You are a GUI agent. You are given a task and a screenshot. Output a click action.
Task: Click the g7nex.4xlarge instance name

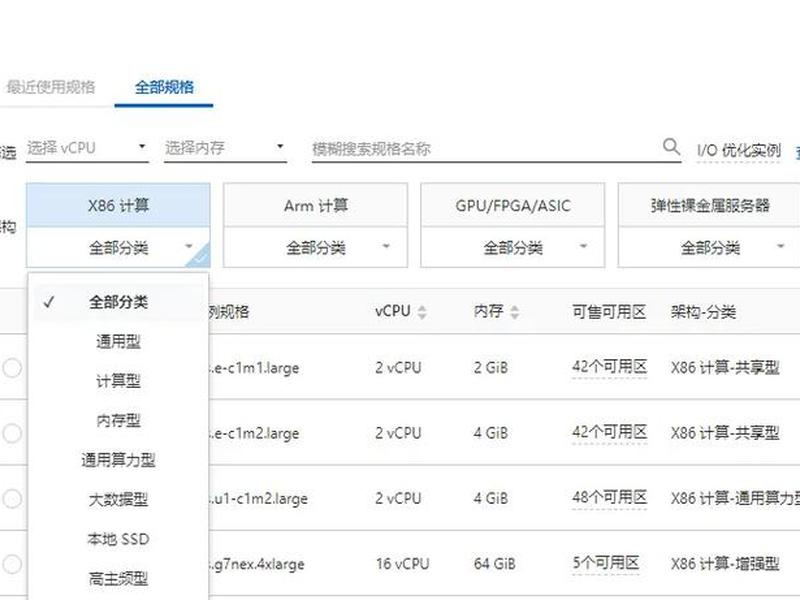257,564
